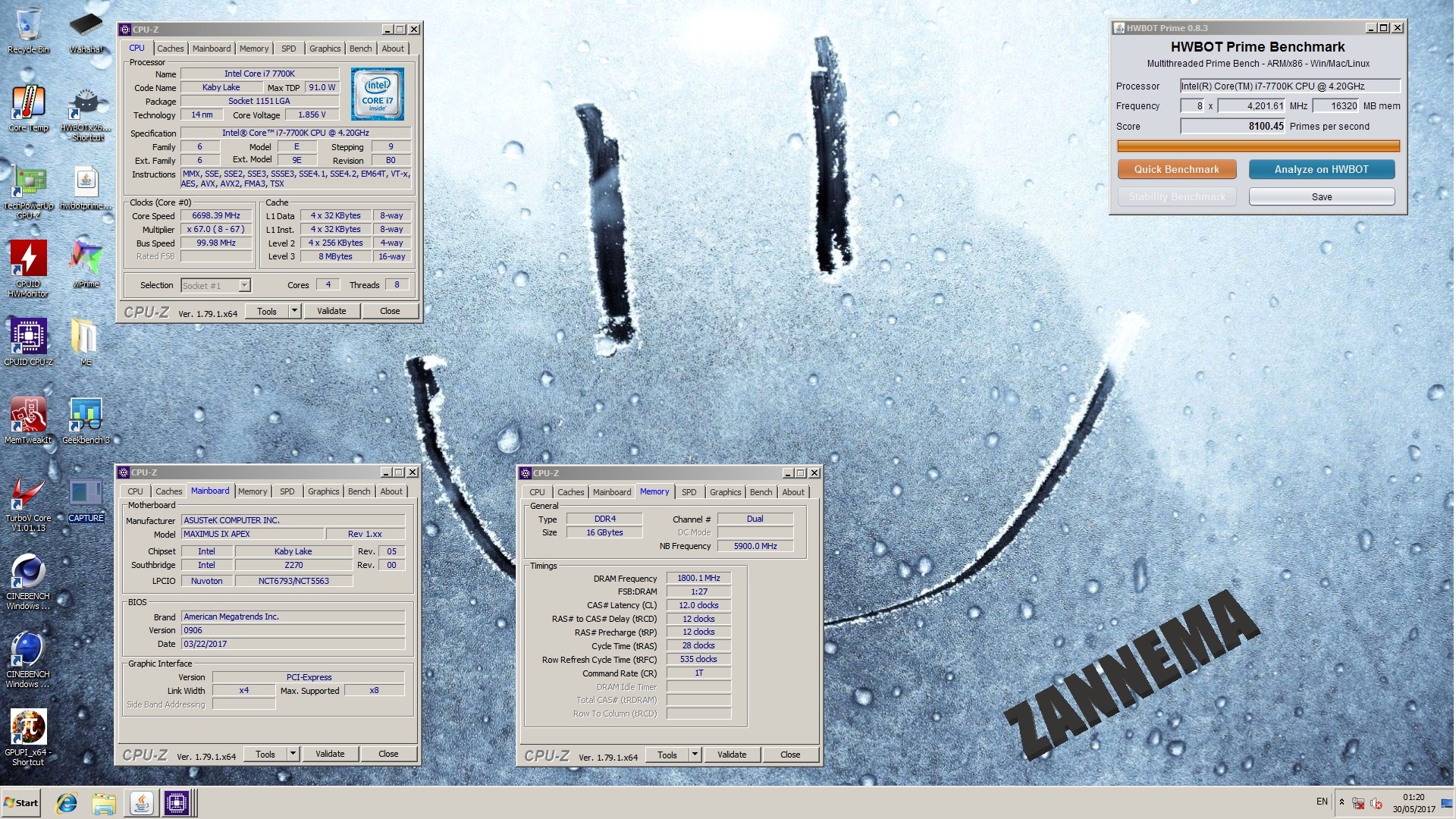This screenshot has width=1456, height=819.
Task: Switch to Caches tab in top CPU-Z
Action: click(x=171, y=49)
